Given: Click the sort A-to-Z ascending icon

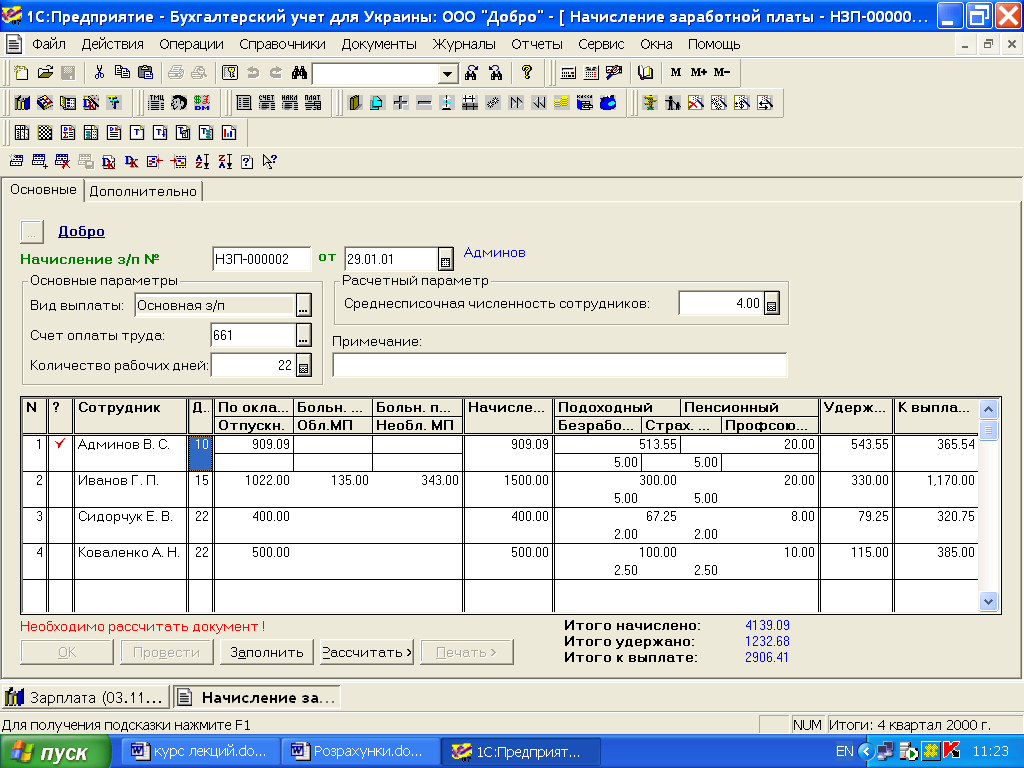Looking at the screenshot, I should pos(203,161).
